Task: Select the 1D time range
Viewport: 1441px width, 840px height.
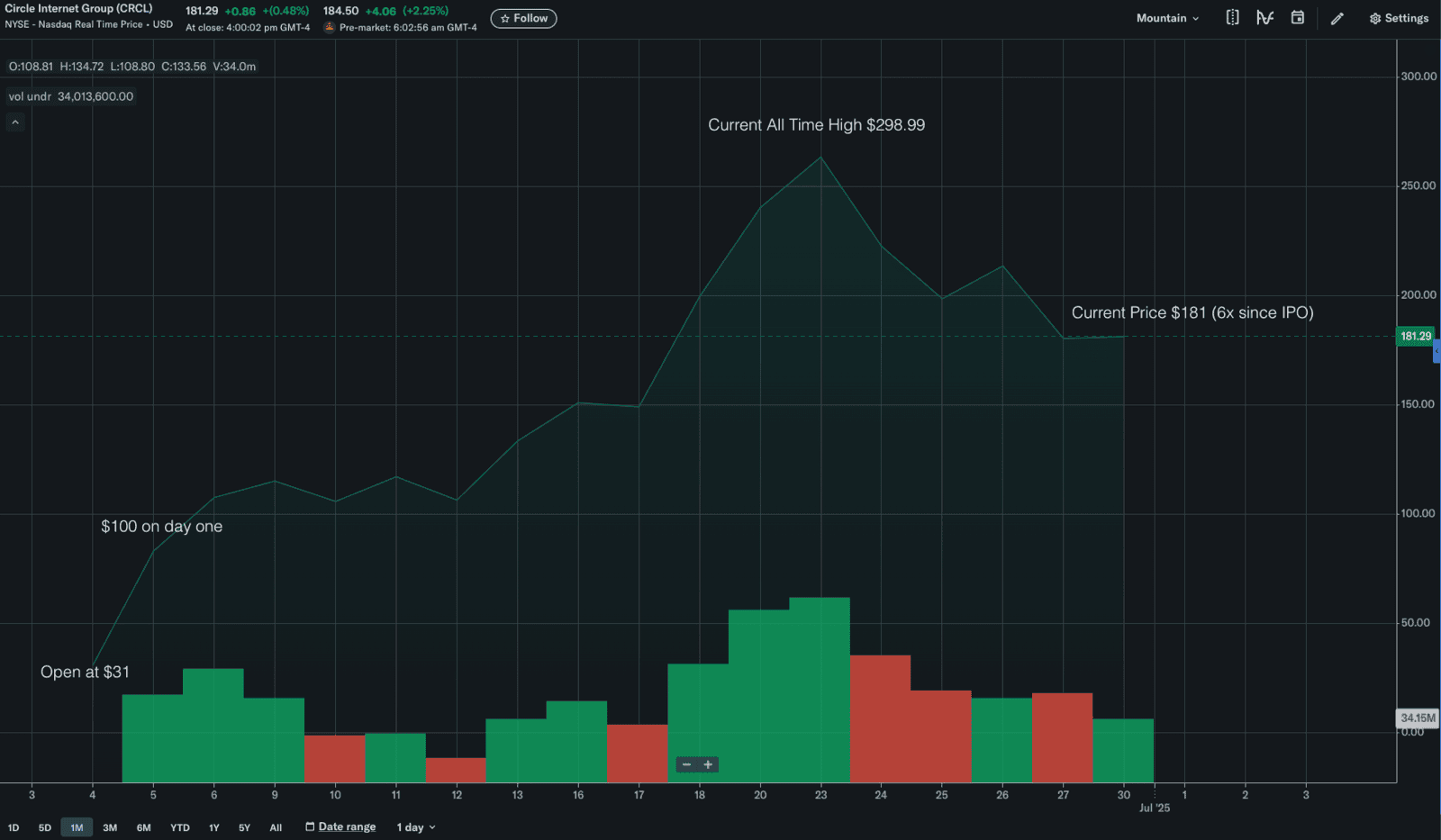Action: pos(14,827)
